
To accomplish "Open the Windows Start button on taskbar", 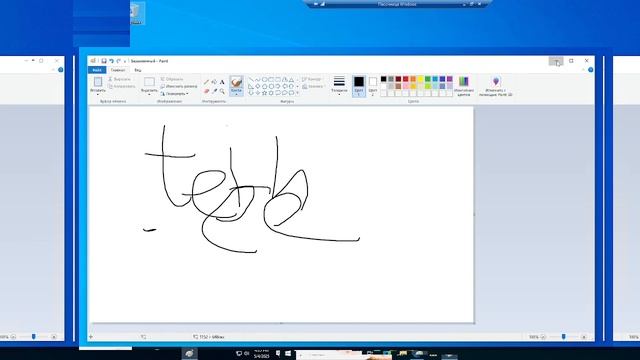I will click(x=288, y=353).
